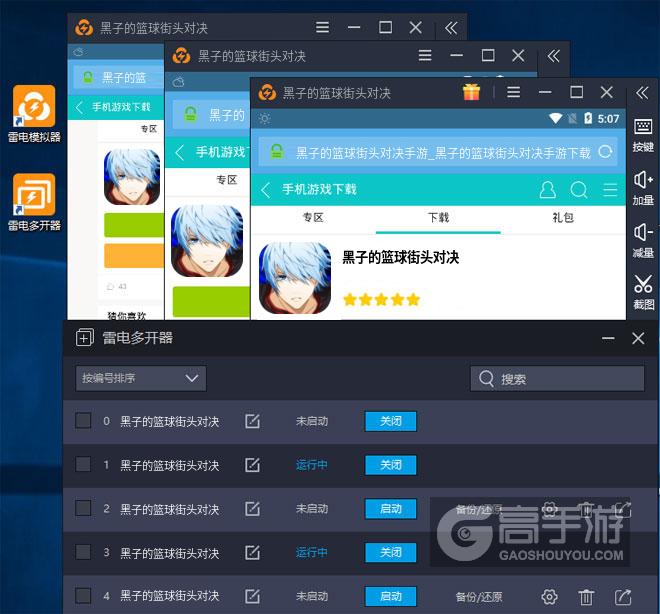Viewport: 660px width, 614px height.
Task: Open the 雷电模拟器 desktop shortcut
Action: point(34,113)
